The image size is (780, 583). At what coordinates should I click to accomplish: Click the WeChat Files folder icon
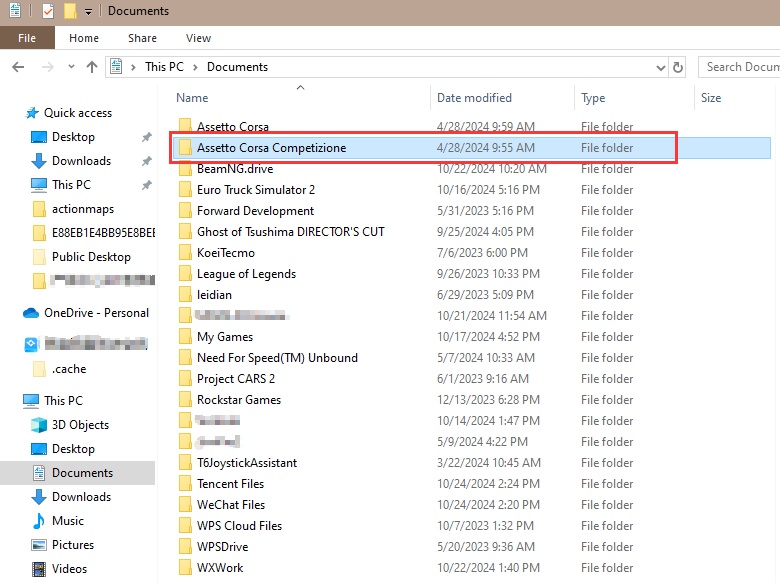tap(185, 504)
